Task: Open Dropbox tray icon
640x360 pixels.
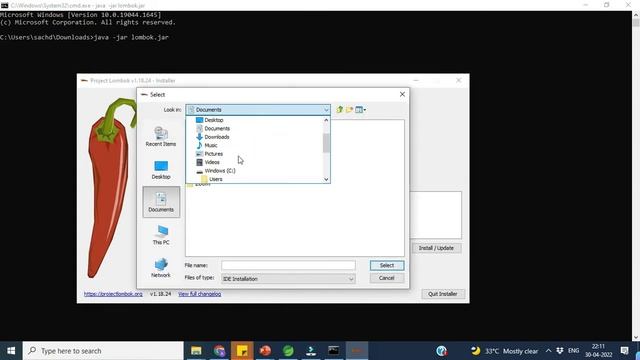Action: (x=560, y=351)
